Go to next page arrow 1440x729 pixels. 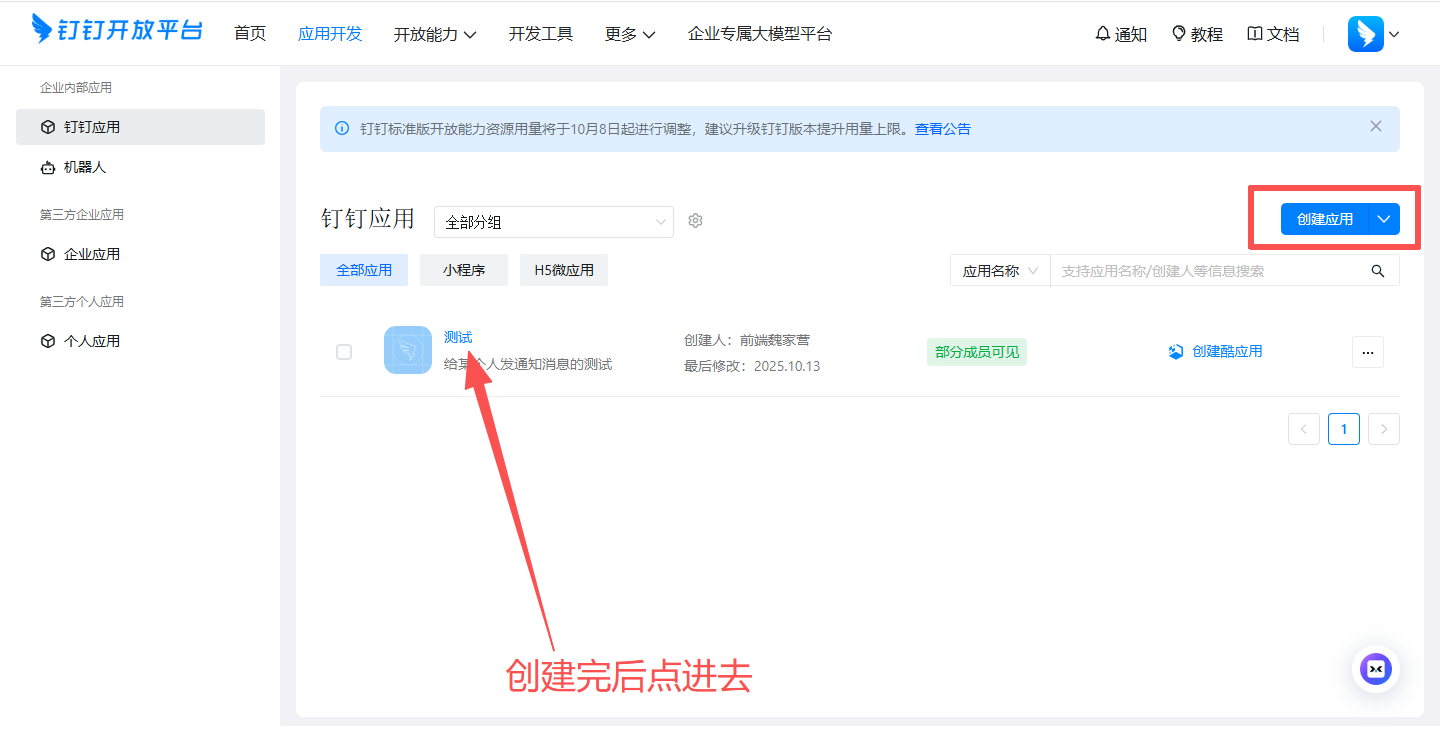coord(1384,429)
